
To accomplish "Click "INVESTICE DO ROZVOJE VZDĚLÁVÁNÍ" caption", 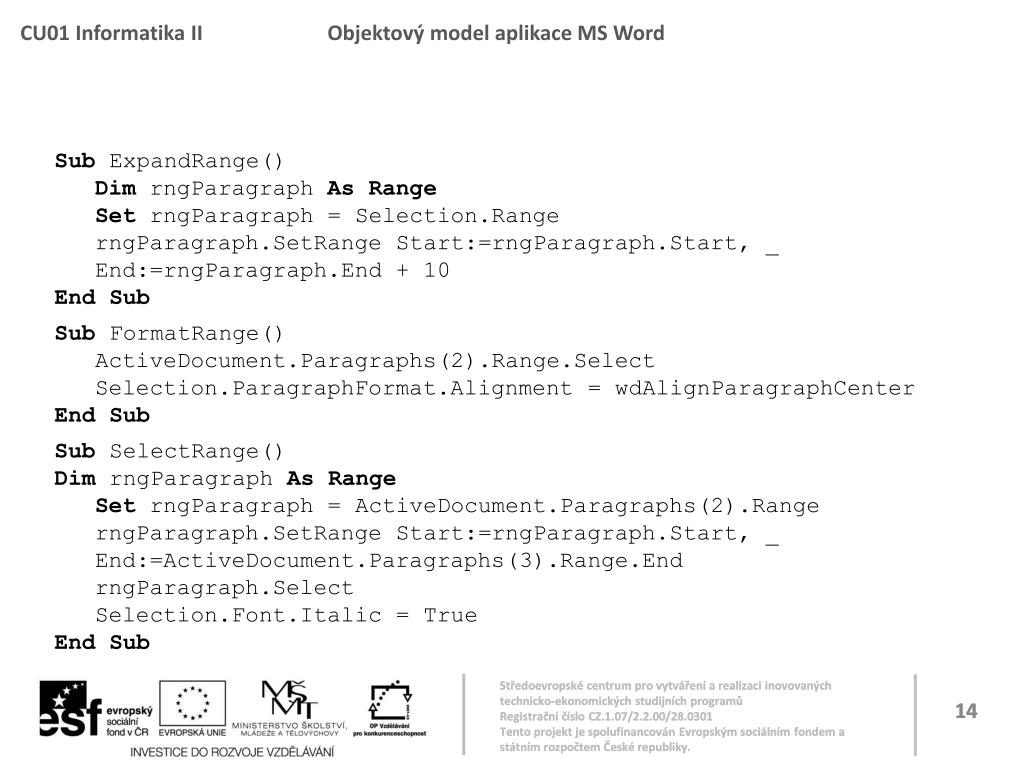I will [x=232, y=752].
